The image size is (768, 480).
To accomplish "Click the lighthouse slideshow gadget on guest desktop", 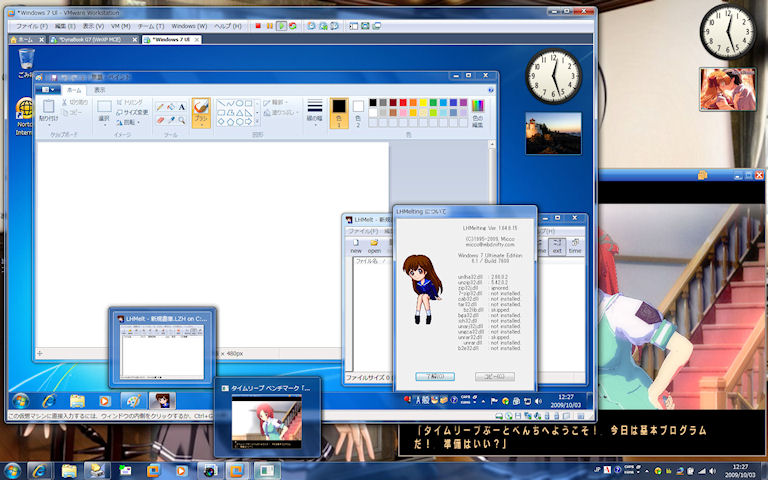I will pos(553,133).
